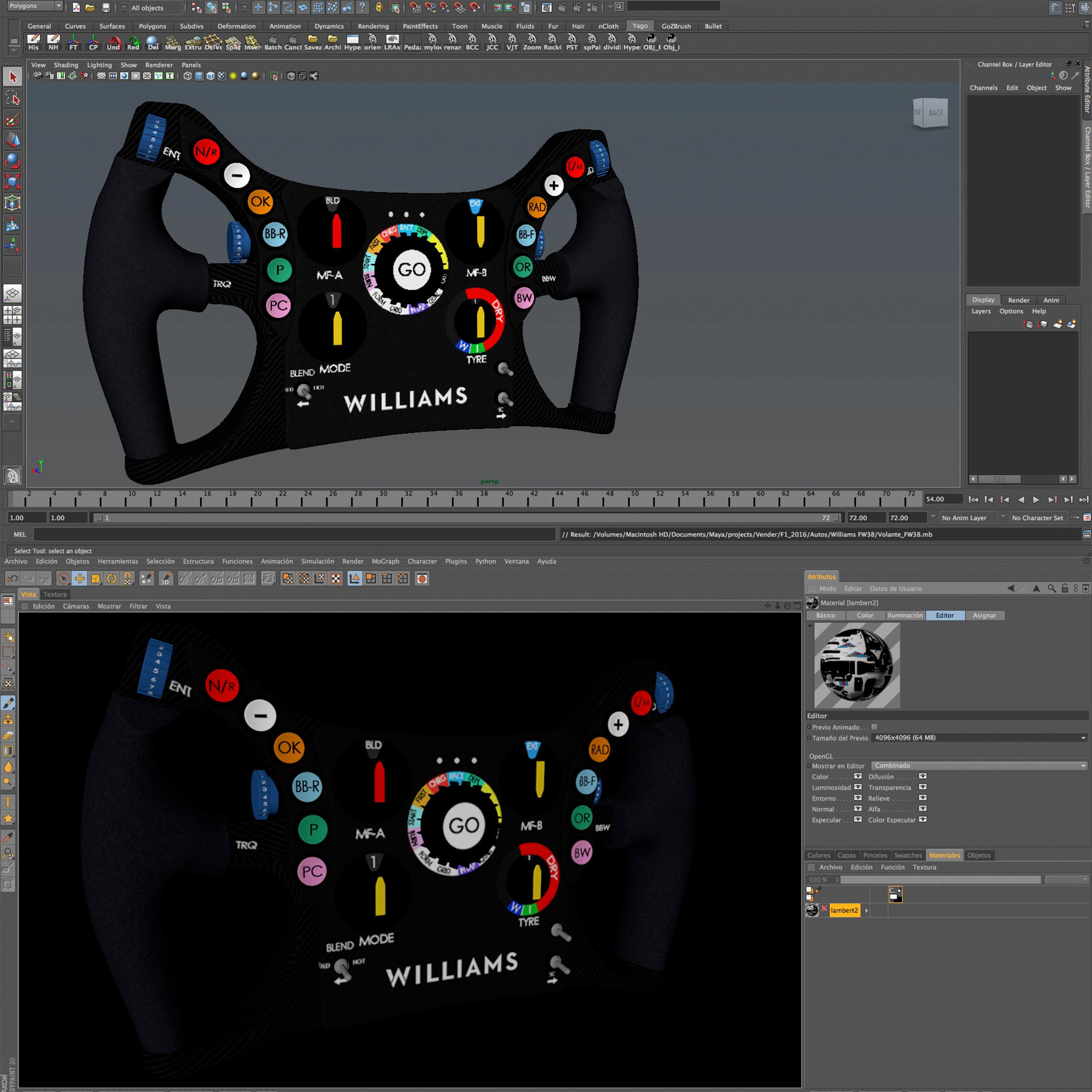
Task: Open the Shading viewport menu
Action: (x=66, y=65)
